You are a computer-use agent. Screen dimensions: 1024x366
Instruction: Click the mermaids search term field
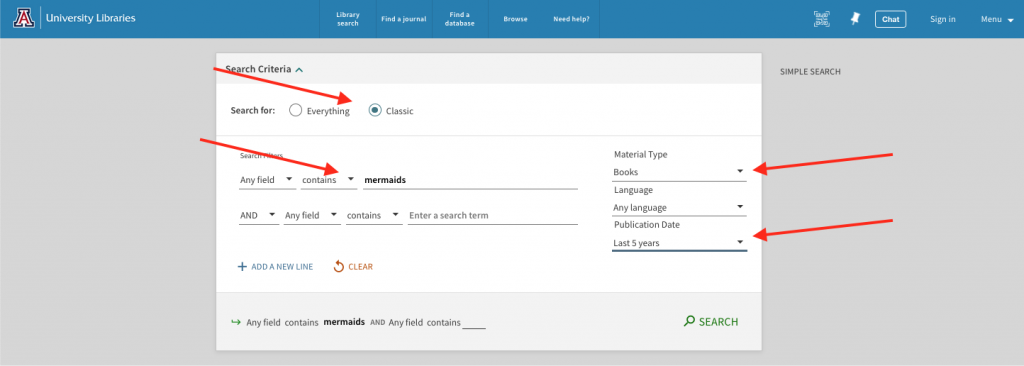[470, 179]
